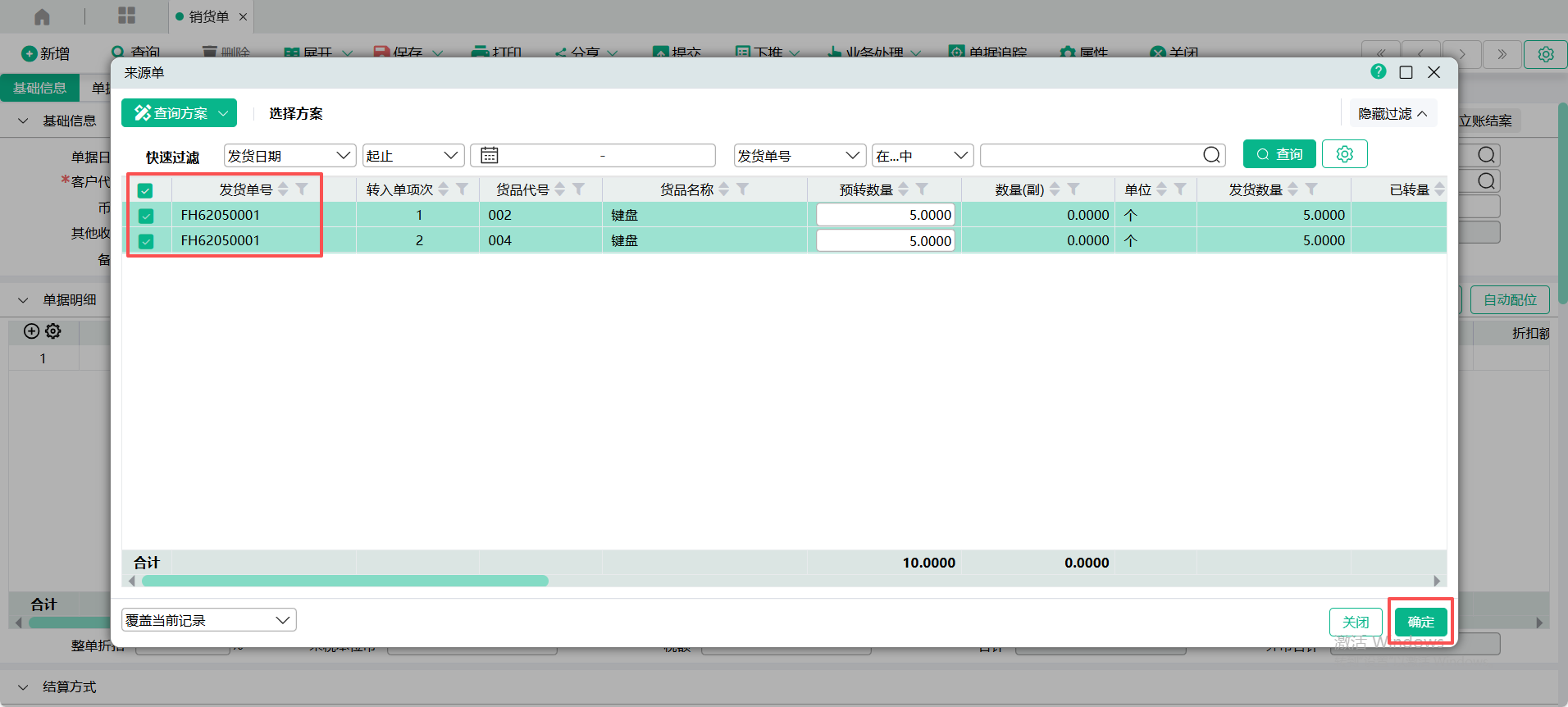This screenshot has width=1568, height=707.
Task: Collapse filters with 隐藏过滤 toggle
Action: (x=1393, y=114)
